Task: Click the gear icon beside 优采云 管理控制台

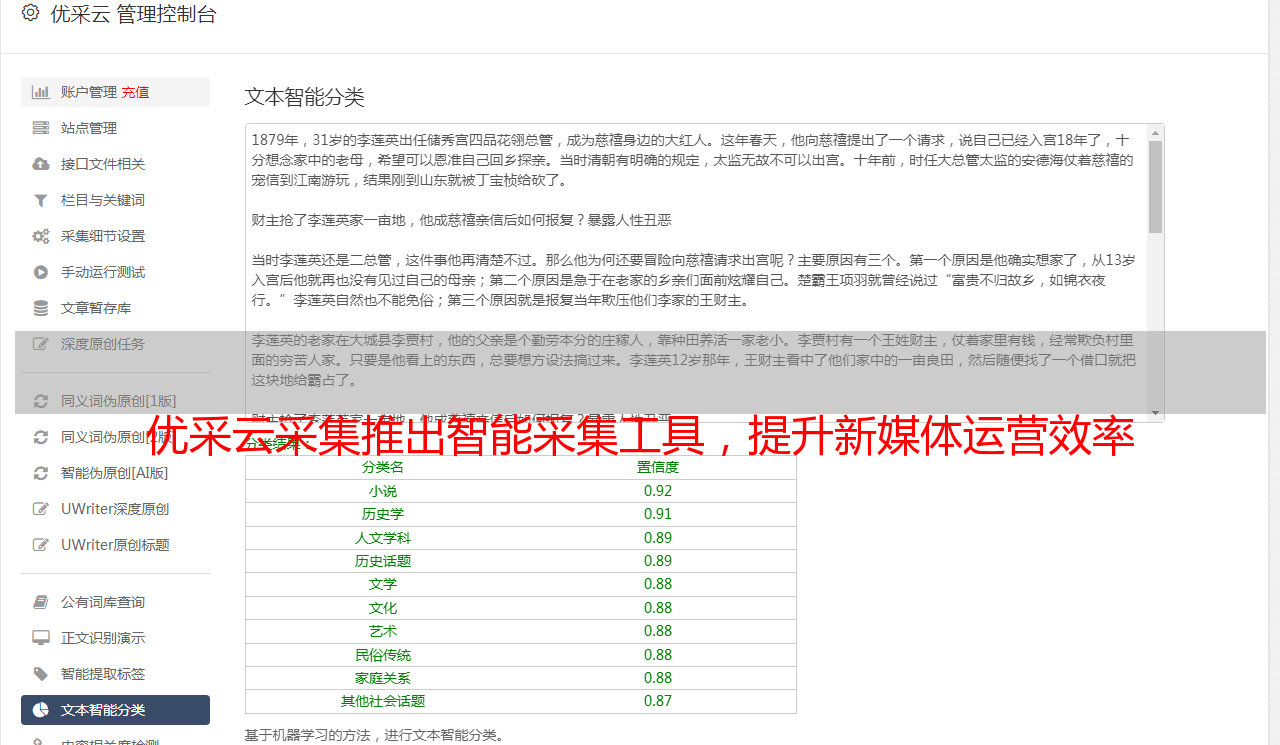Action: click(30, 13)
